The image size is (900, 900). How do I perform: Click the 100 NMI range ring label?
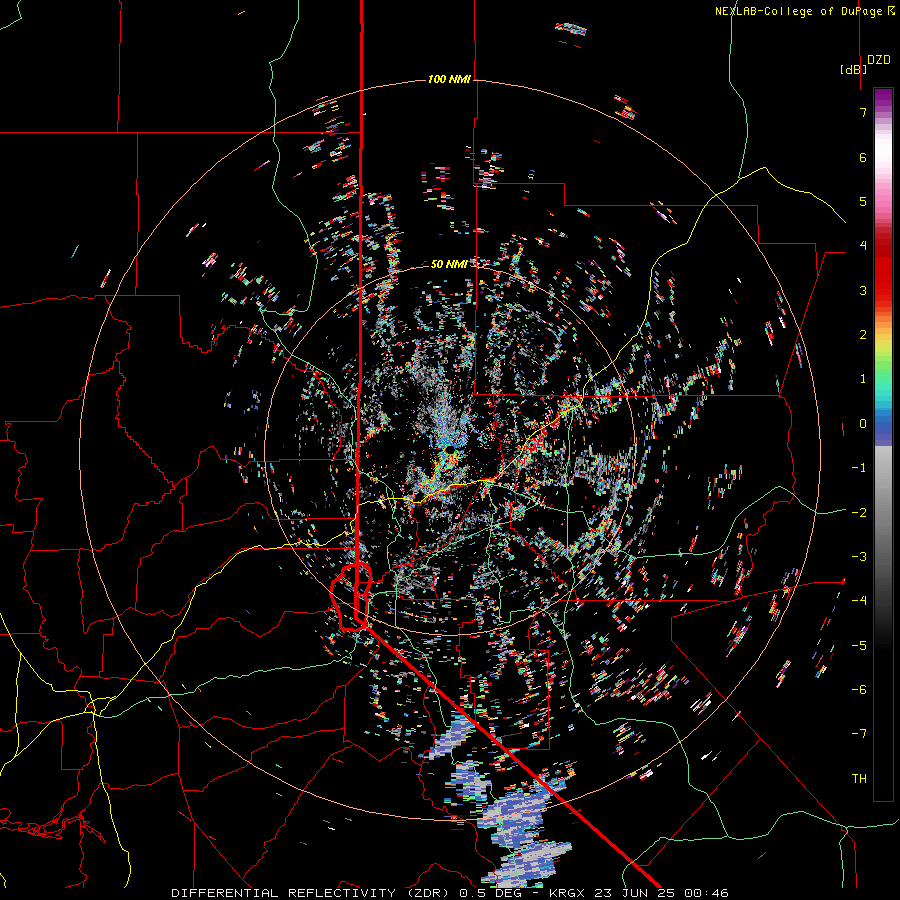click(449, 79)
